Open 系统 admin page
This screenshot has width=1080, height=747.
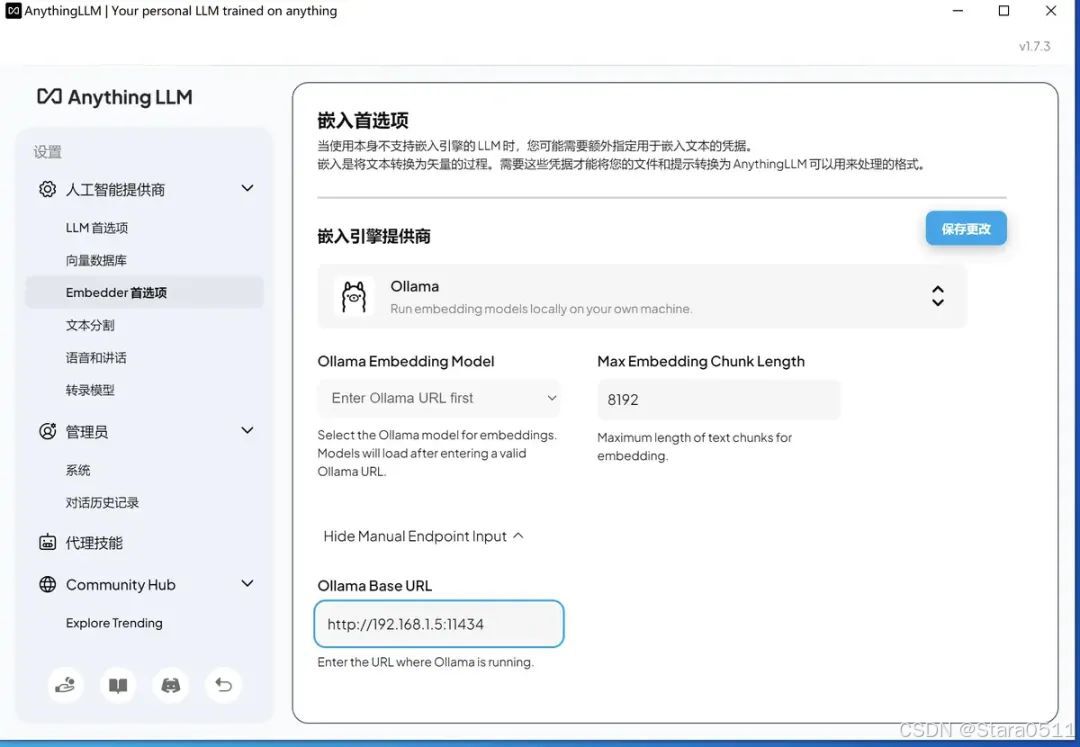tap(78, 470)
